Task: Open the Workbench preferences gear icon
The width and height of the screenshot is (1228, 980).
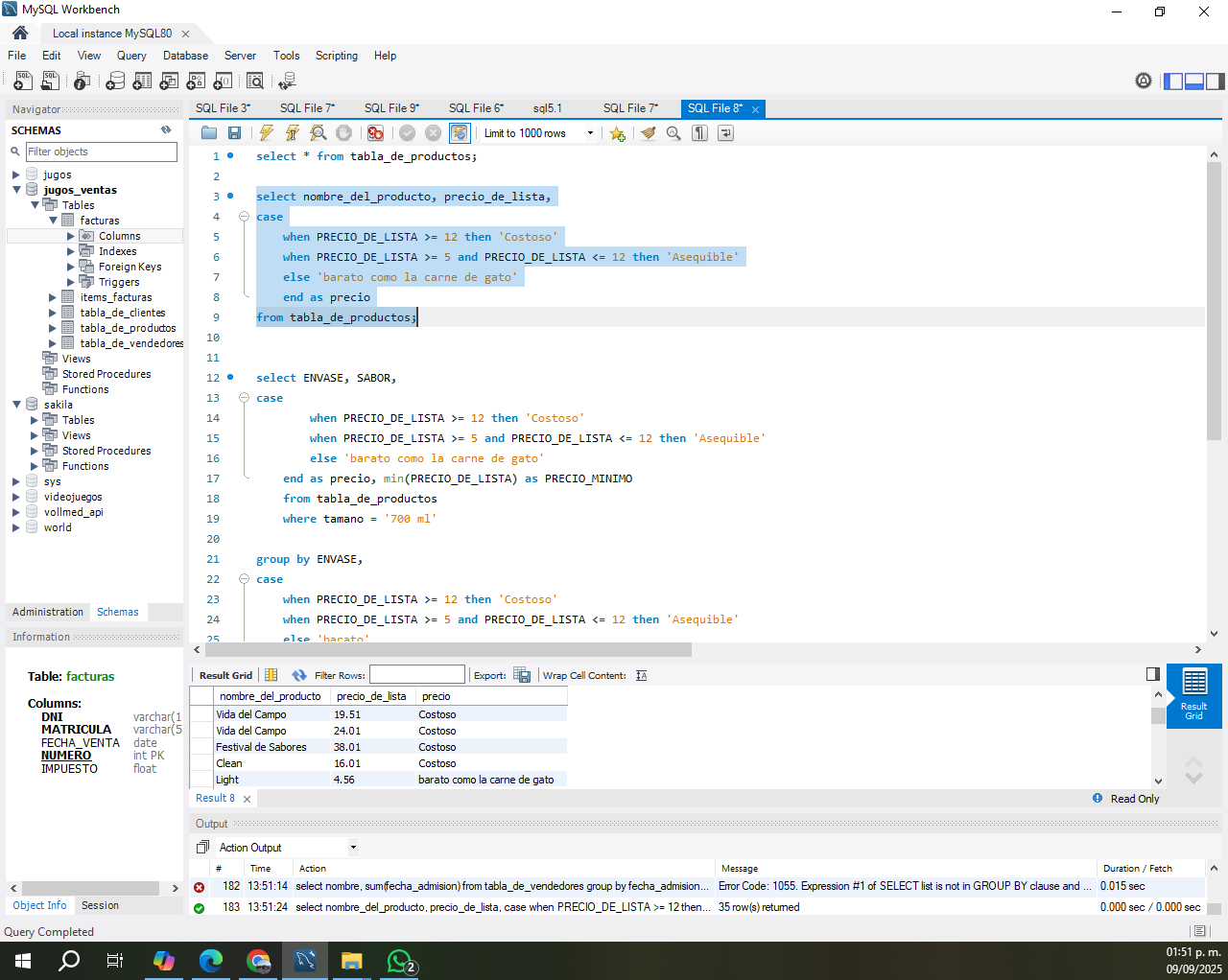Action: tap(1144, 82)
